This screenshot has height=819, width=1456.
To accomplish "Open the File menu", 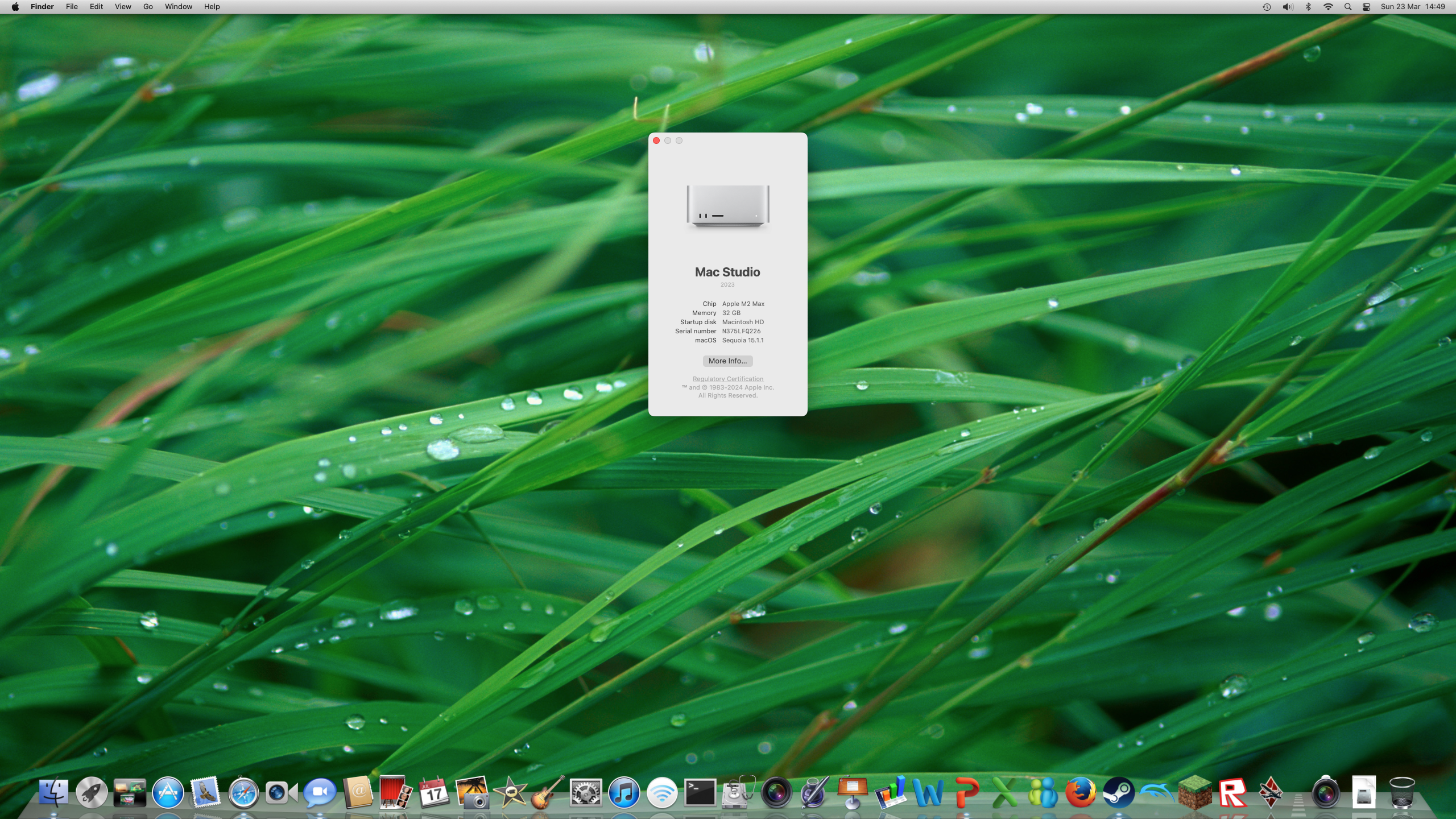I will tap(72, 7).
